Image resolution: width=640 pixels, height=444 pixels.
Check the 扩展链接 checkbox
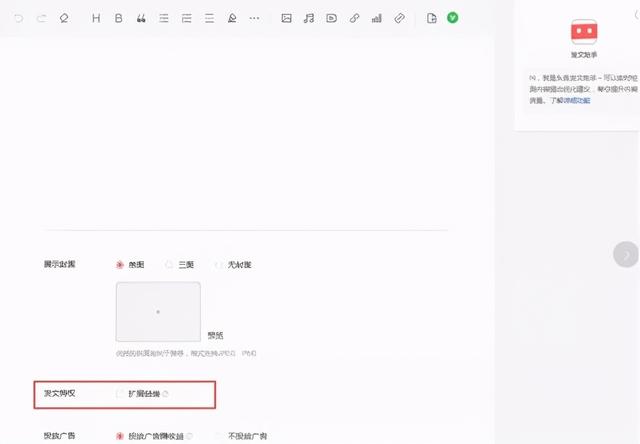pos(121,394)
